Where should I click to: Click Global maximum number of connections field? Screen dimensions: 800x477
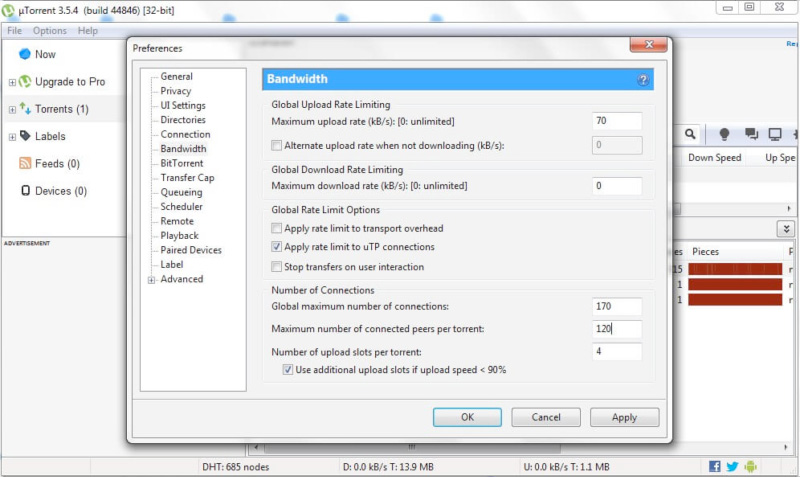click(x=616, y=306)
